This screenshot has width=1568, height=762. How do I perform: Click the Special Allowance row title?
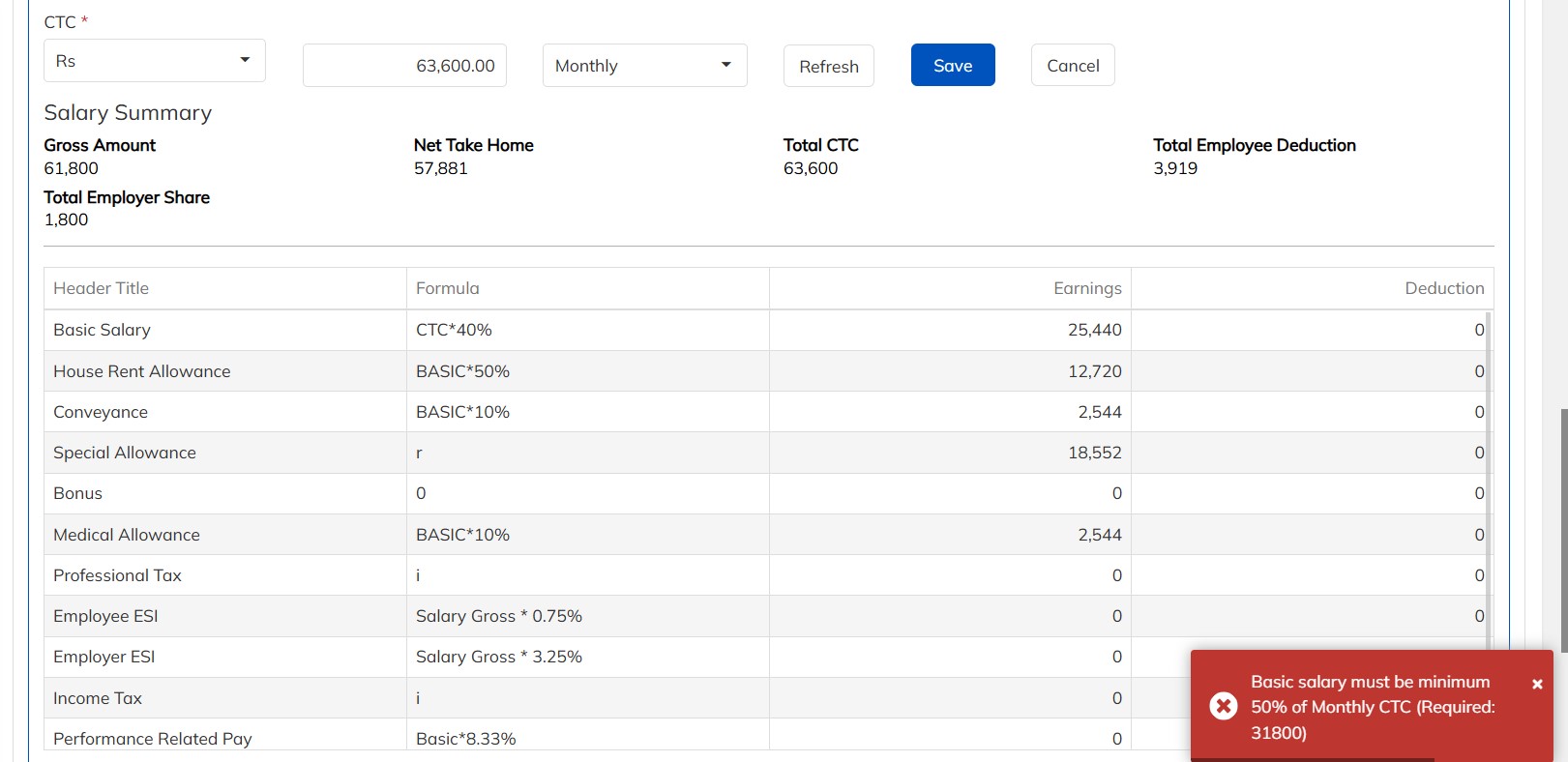(x=124, y=453)
